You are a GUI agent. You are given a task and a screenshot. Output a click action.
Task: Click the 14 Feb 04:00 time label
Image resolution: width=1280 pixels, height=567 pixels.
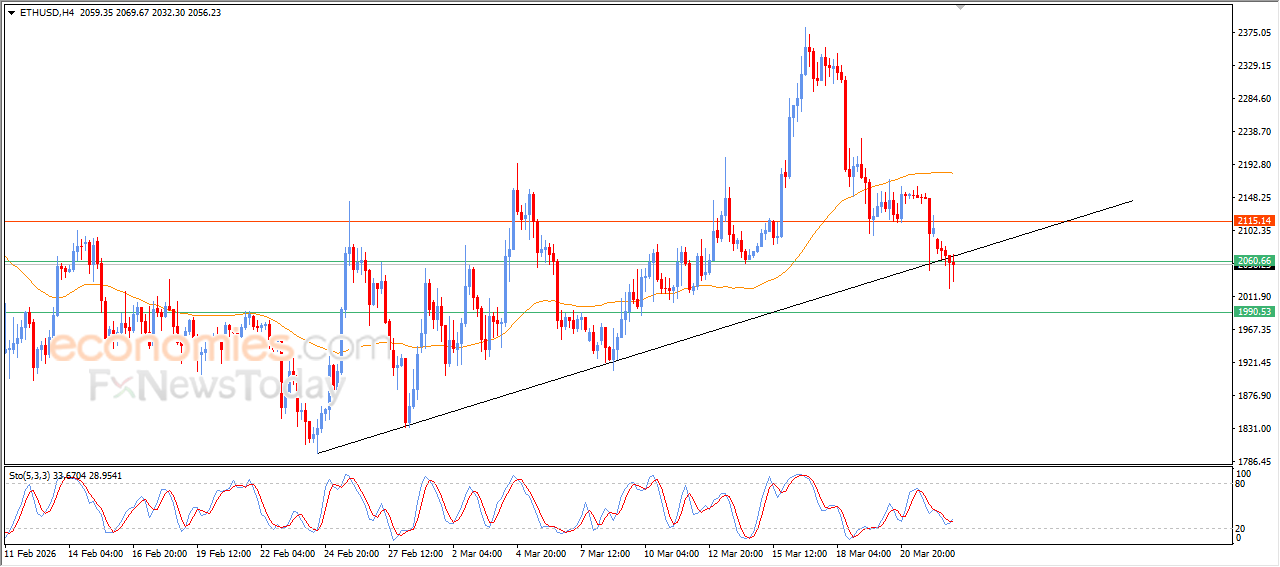click(95, 553)
